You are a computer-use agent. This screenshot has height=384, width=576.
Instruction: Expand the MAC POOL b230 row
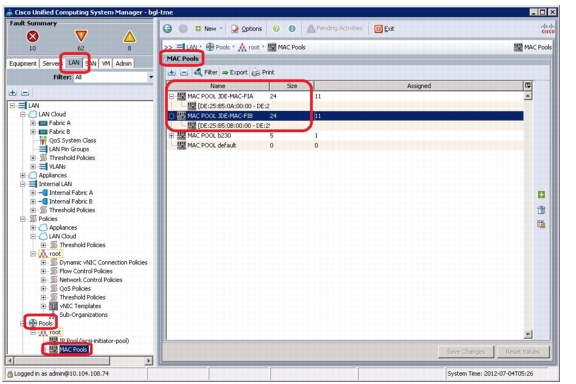[x=172, y=136]
